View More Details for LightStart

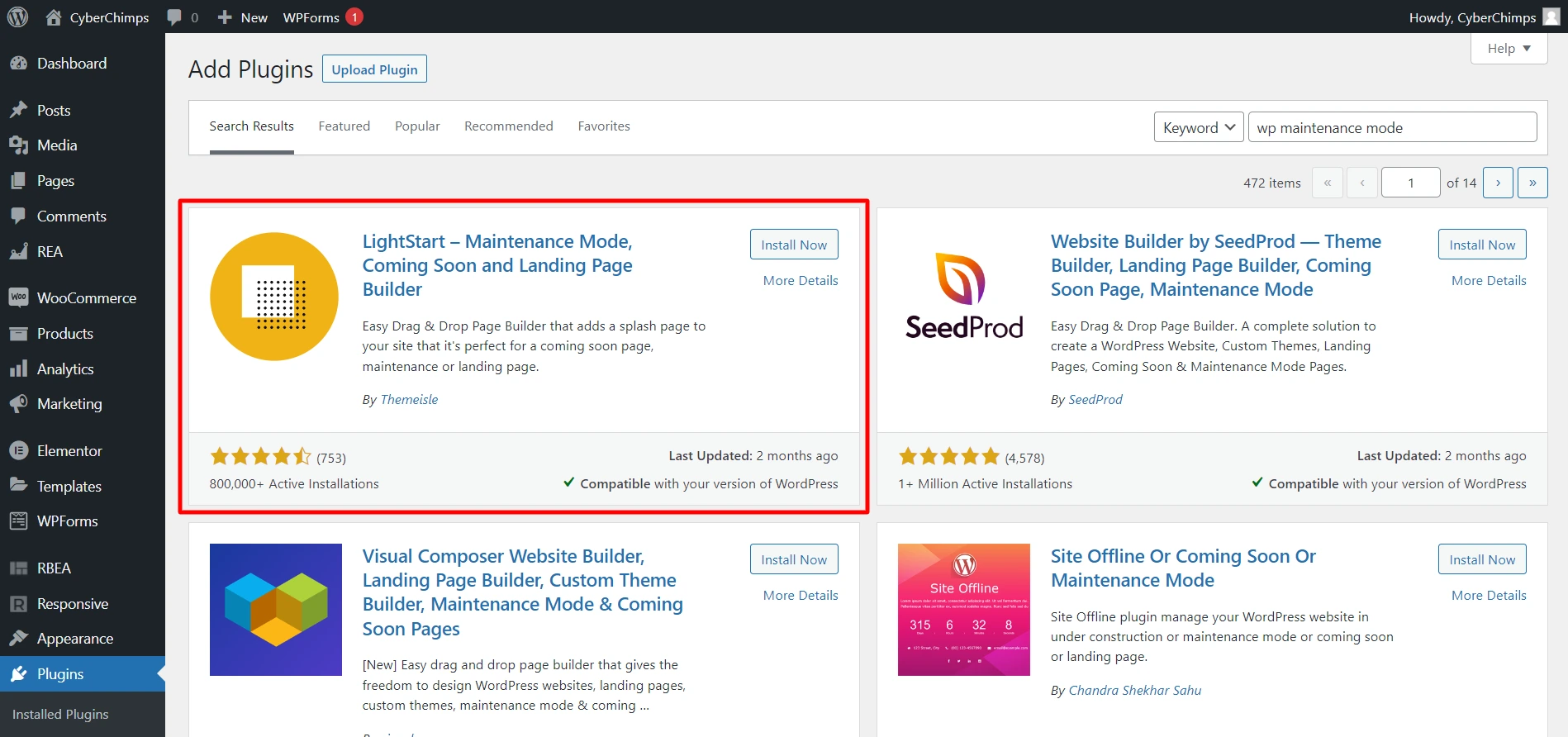801,281
